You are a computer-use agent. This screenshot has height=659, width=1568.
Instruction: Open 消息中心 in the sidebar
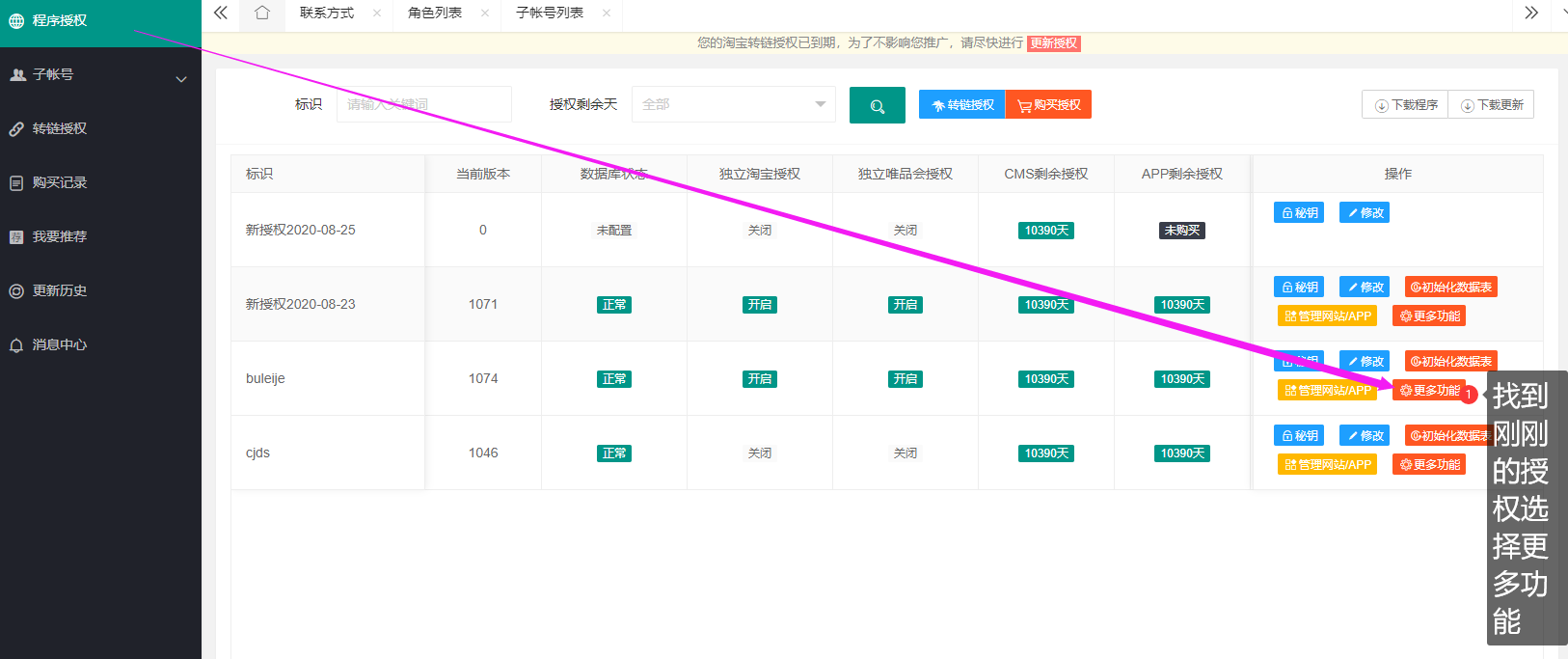click(60, 344)
